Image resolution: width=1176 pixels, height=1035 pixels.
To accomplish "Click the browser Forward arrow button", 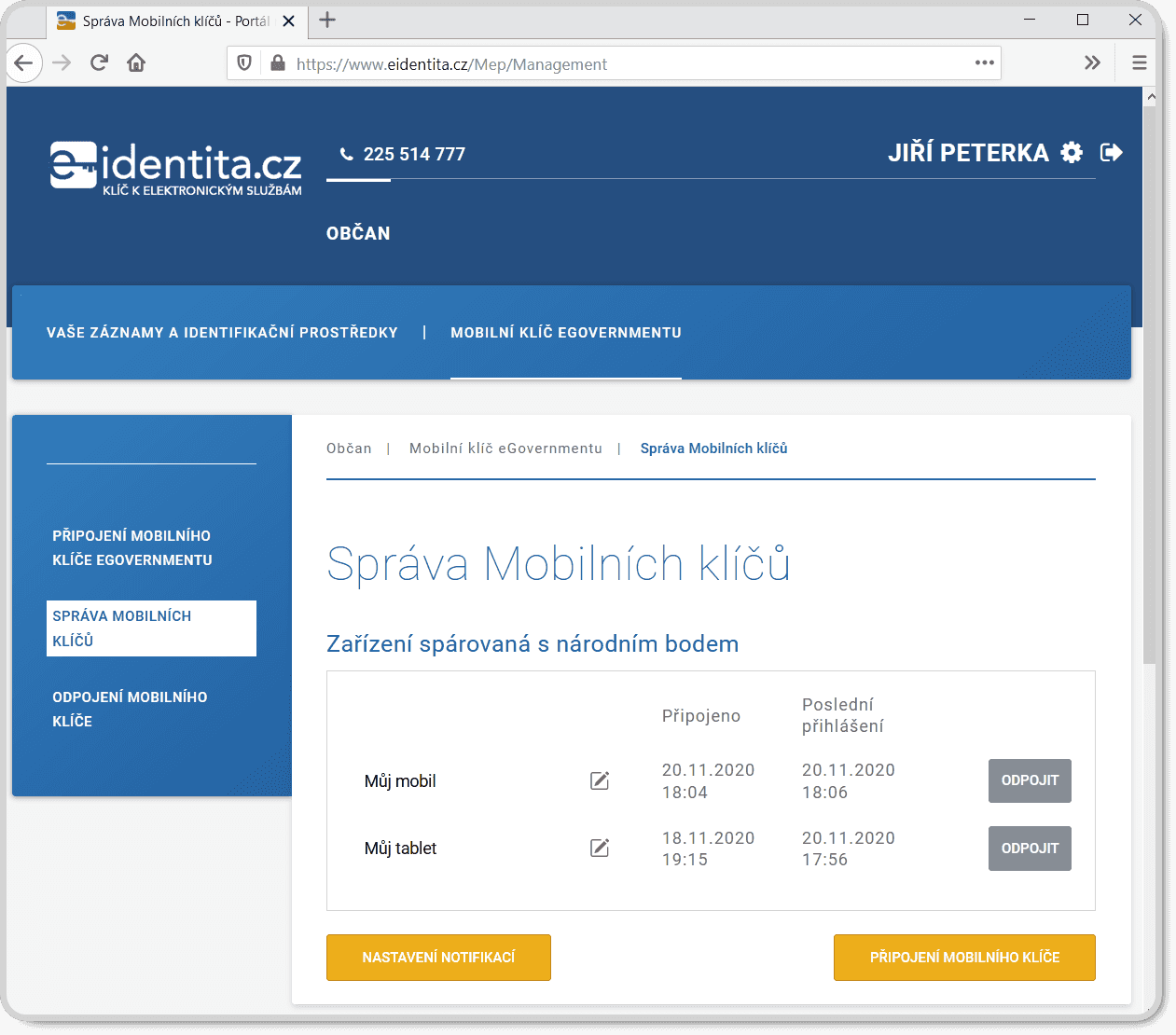I will (62, 63).
